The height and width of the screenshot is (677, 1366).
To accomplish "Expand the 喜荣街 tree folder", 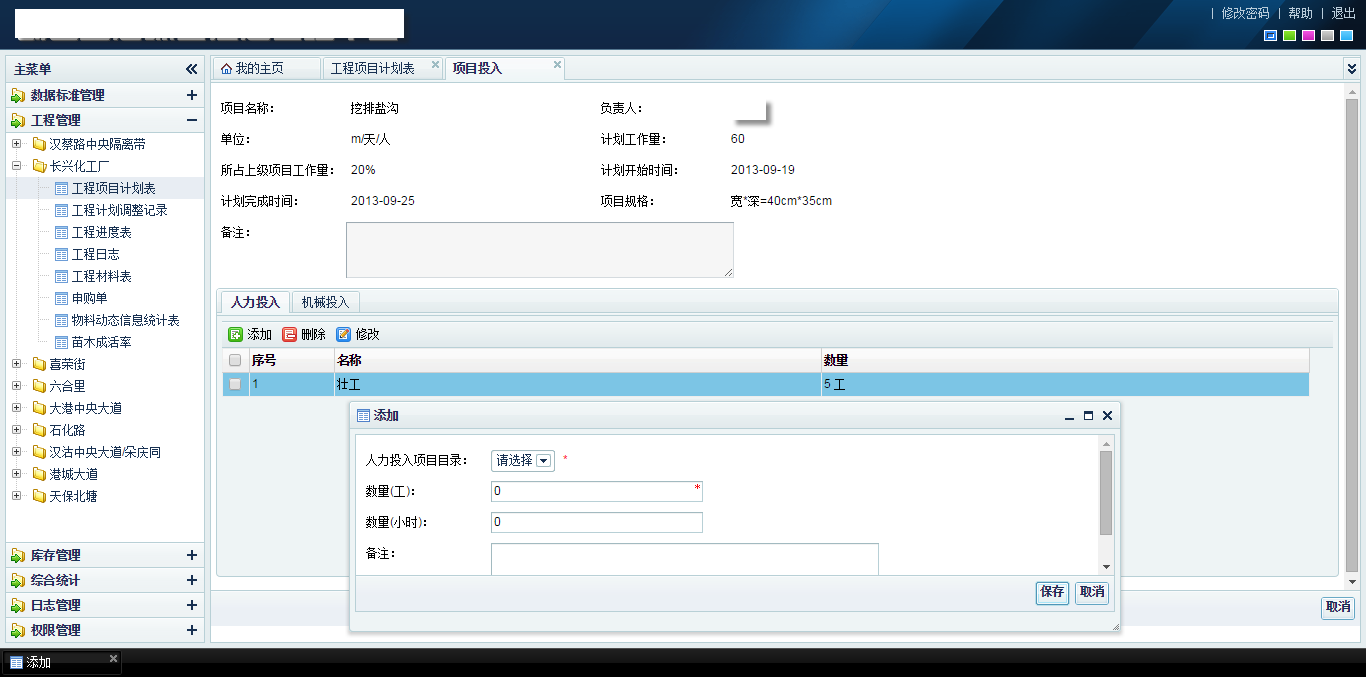I will tap(17, 364).
